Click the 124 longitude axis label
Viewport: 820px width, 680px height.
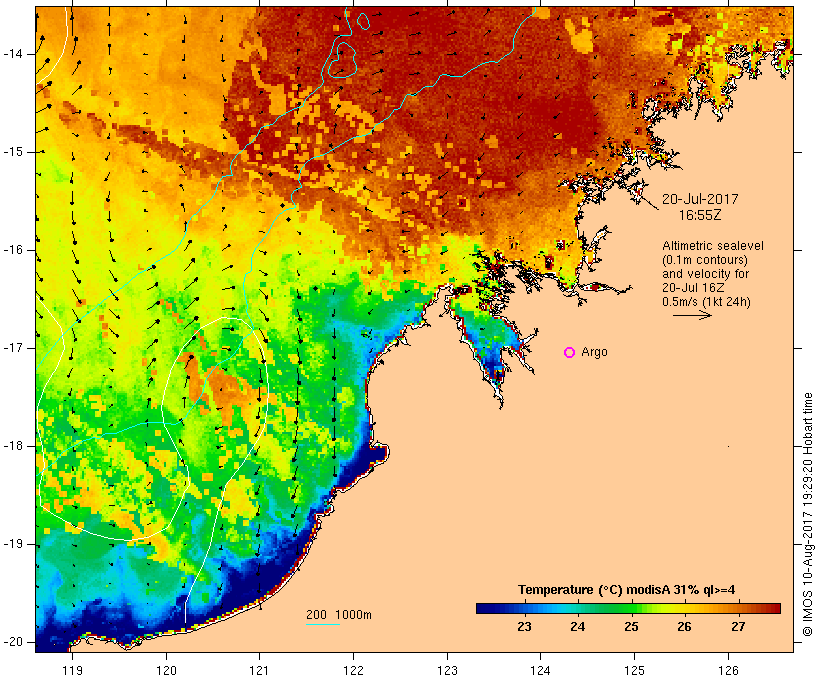click(x=540, y=670)
